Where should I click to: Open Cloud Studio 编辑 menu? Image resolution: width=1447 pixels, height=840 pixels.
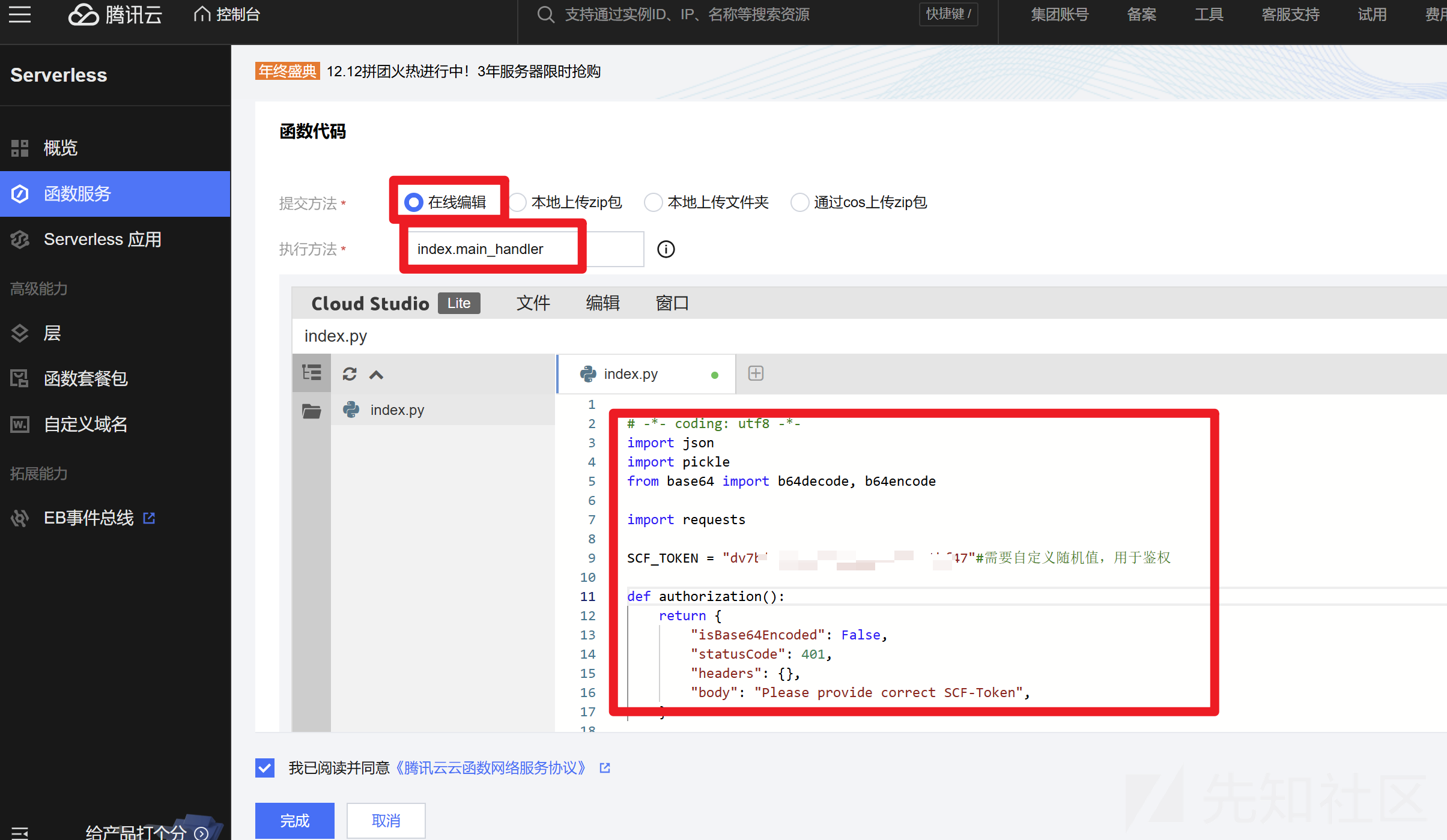pyautogui.click(x=602, y=303)
